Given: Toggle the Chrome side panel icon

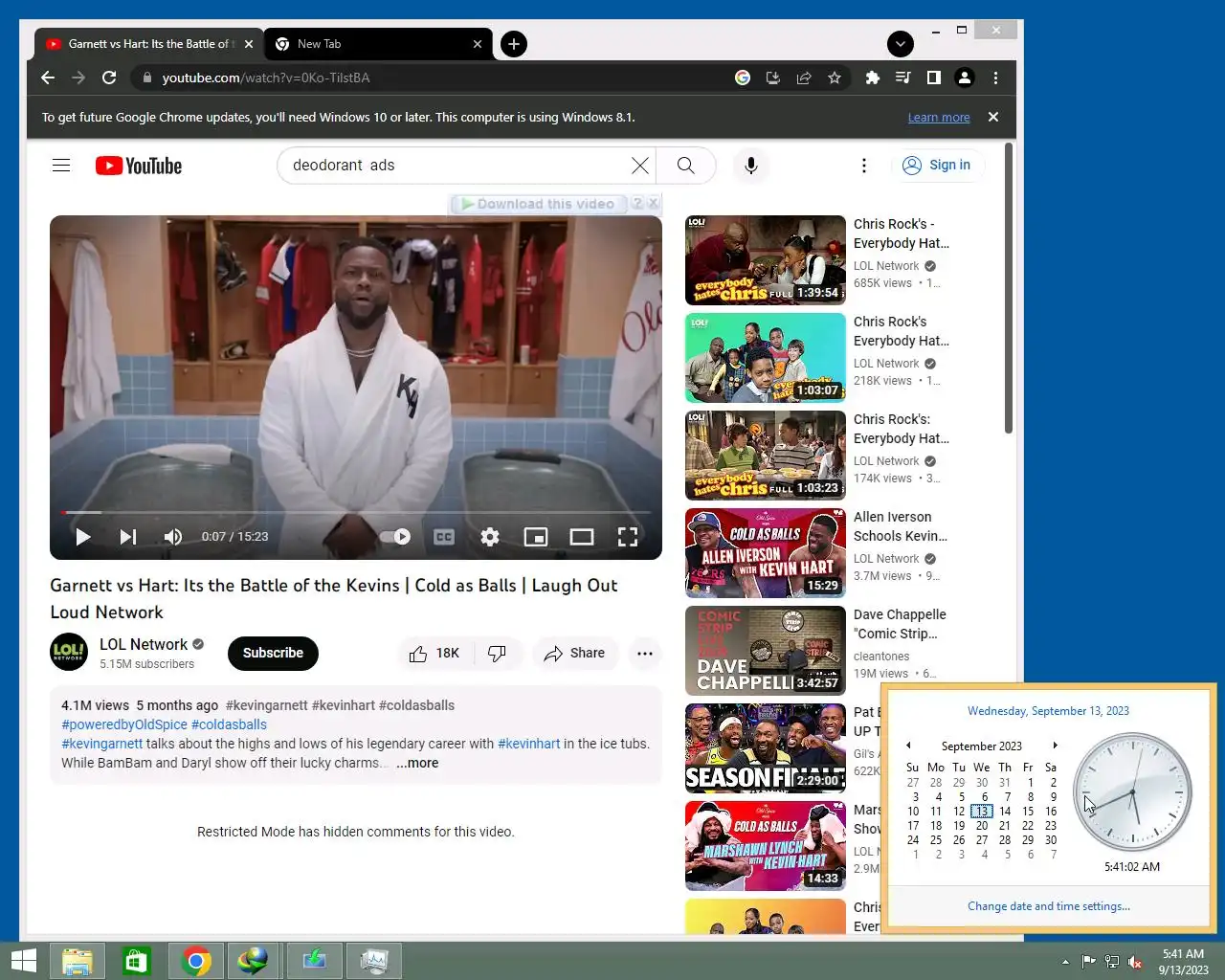Looking at the screenshot, I should click(933, 78).
